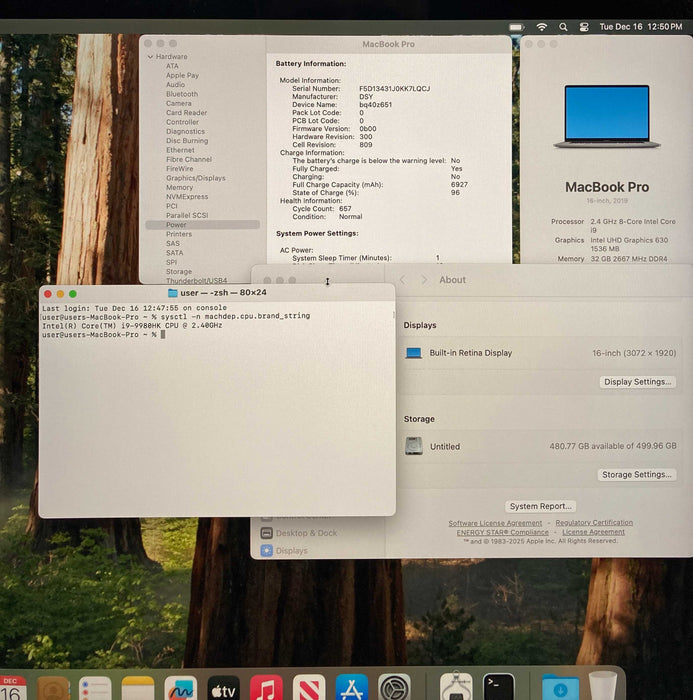This screenshot has height=700, width=693.
Task: Click the folder icon in Terminal title bar
Action: coord(172,293)
